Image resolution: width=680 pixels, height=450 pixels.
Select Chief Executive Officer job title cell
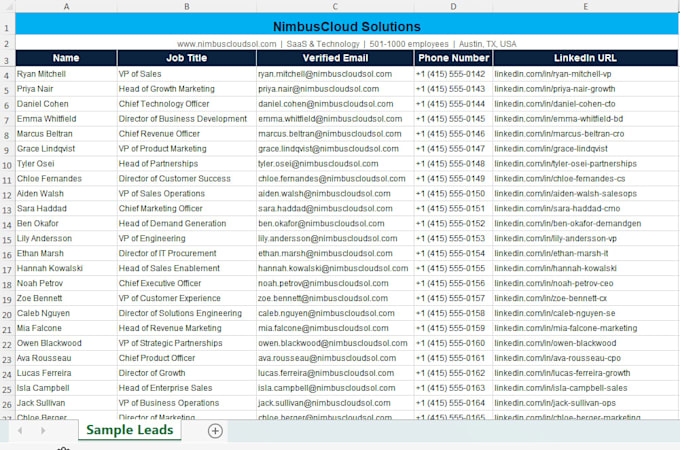186,284
